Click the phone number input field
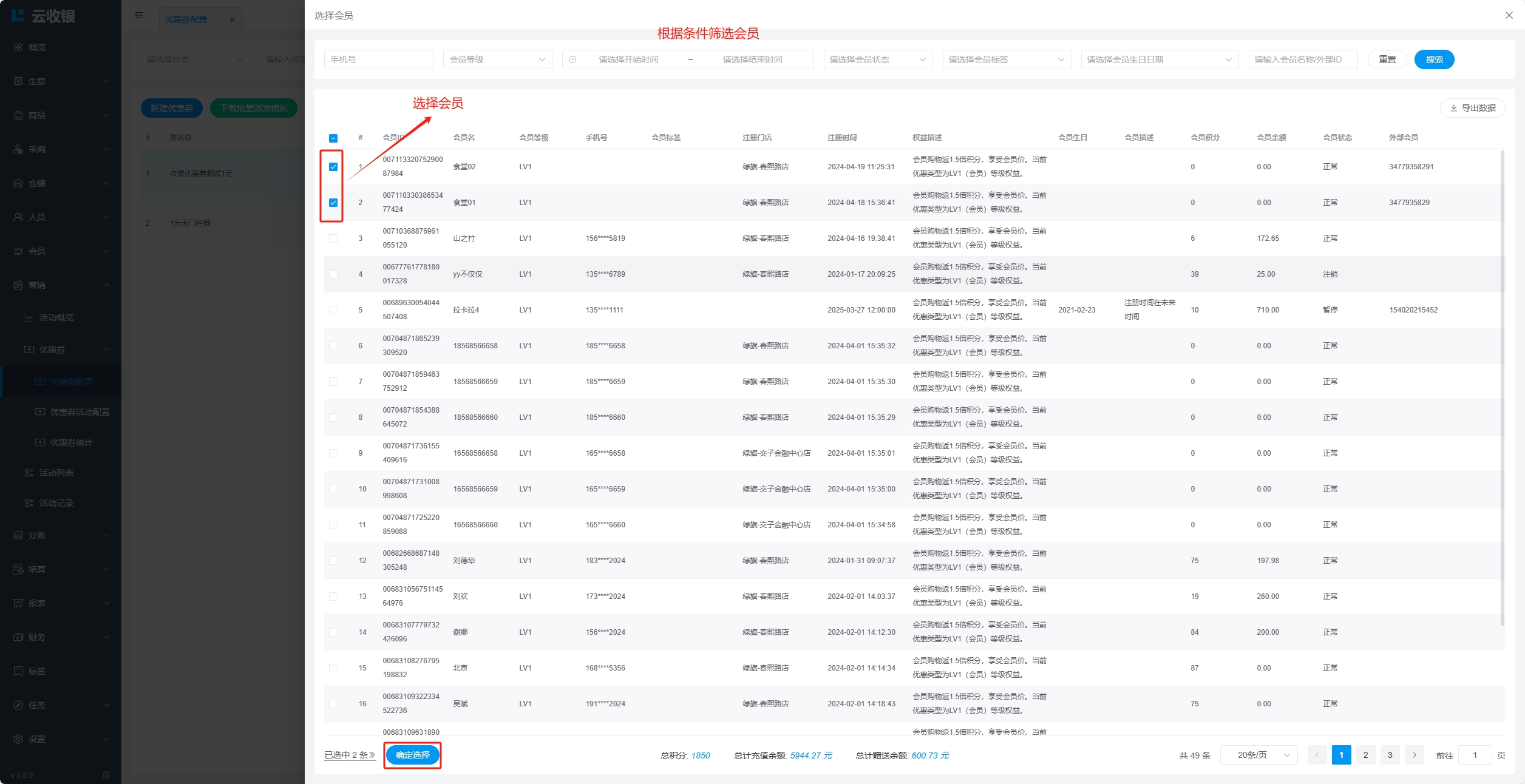 pyautogui.click(x=378, y=59)
